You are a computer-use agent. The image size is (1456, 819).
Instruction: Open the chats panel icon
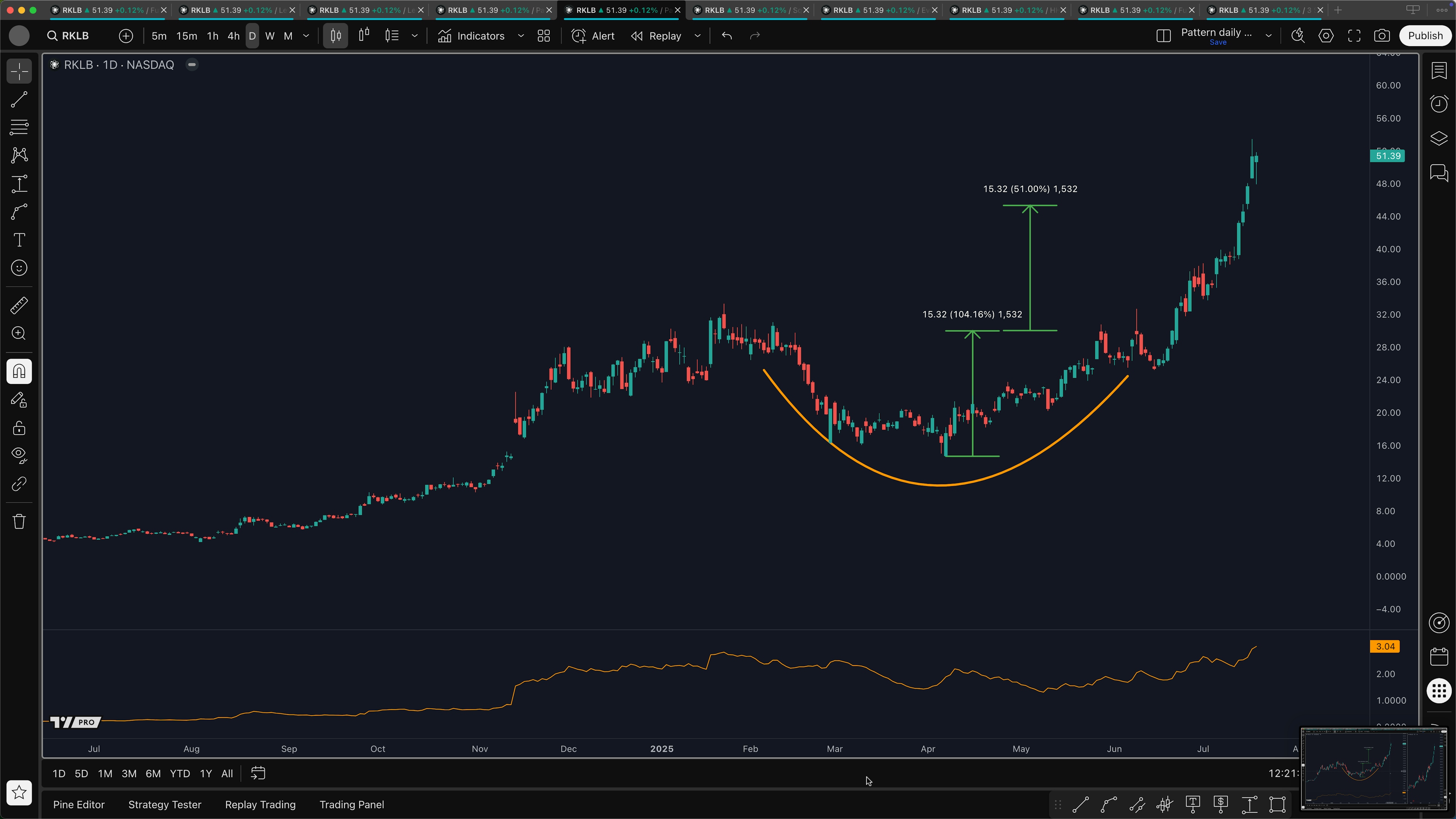coord(1439,173)
